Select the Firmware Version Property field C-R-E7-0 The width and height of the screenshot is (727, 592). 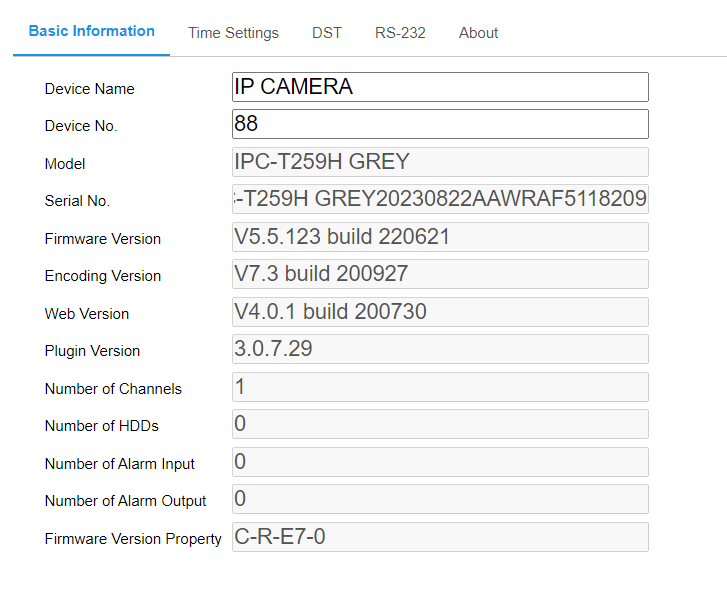click(x=440, y=537)
